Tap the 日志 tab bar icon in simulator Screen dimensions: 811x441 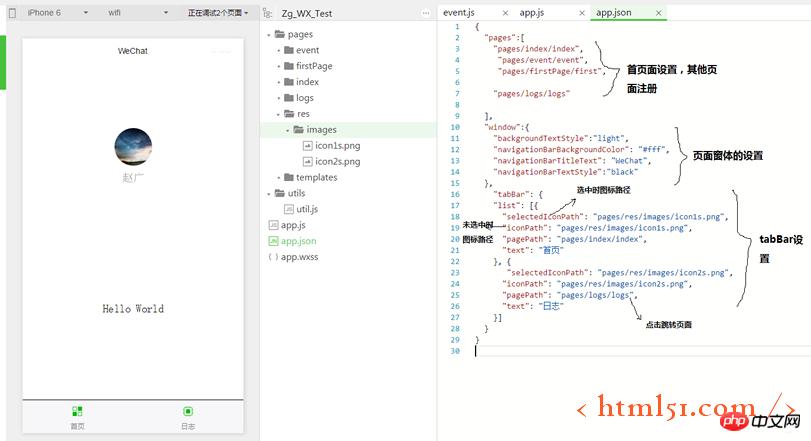click(188, 411)
